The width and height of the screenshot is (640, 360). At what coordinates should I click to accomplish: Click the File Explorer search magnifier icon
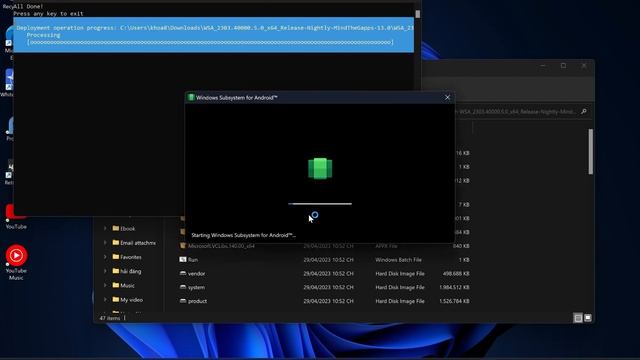584,111
